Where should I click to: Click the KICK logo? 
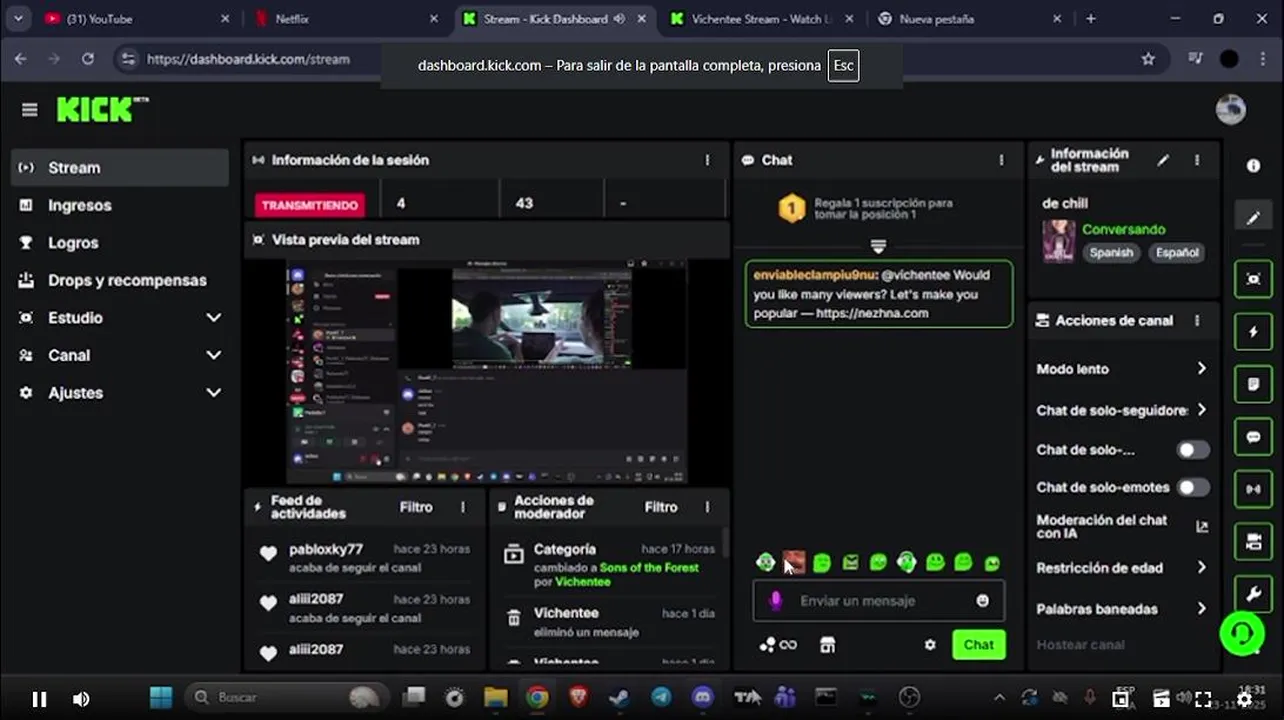point(102,109)
